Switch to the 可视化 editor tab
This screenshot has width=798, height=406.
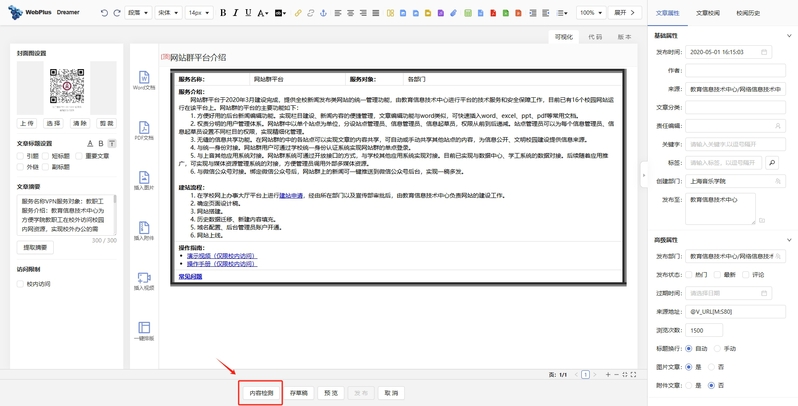tap(563, 37)
